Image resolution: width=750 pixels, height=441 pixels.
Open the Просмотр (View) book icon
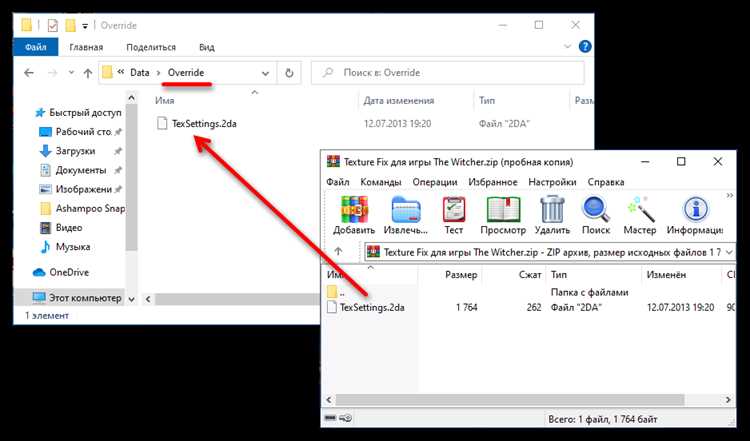(x=503, y=209)
